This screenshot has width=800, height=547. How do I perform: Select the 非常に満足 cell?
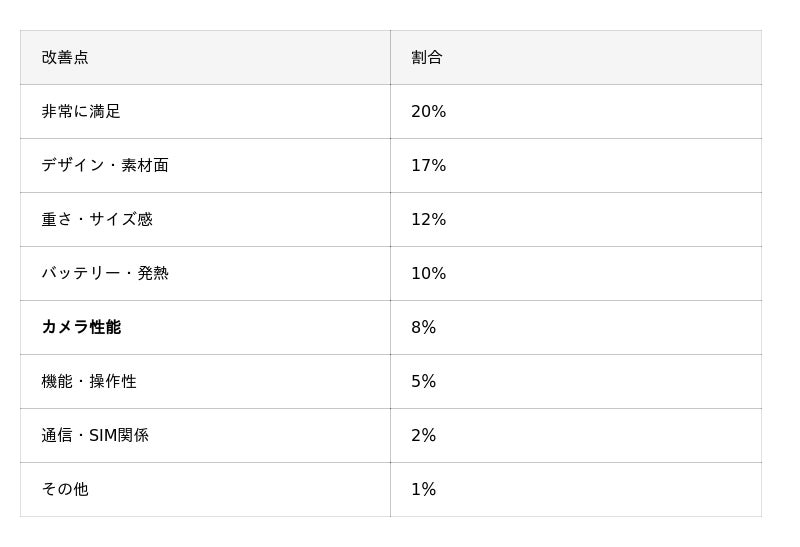(81, 112)
